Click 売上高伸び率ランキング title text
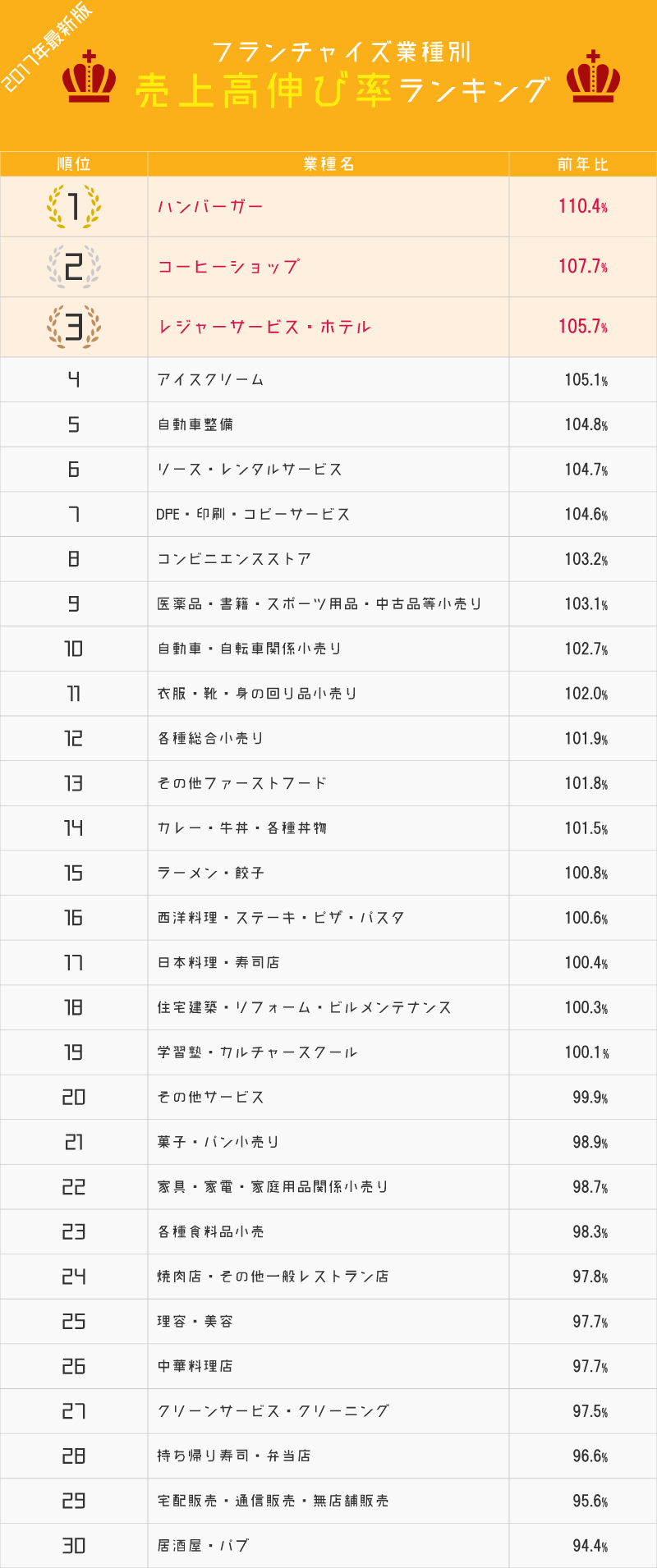This screenshot has height=1568, width=657. tap(343, 90)
